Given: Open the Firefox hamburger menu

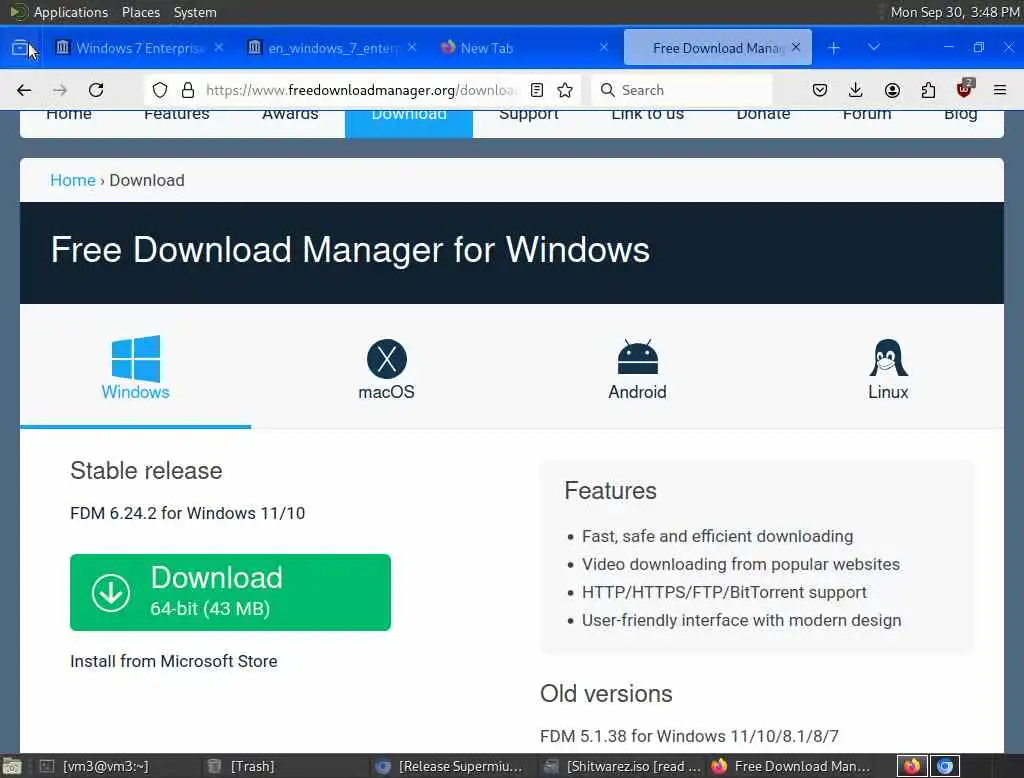Looking at the screenshot, I should point(1000,90).
